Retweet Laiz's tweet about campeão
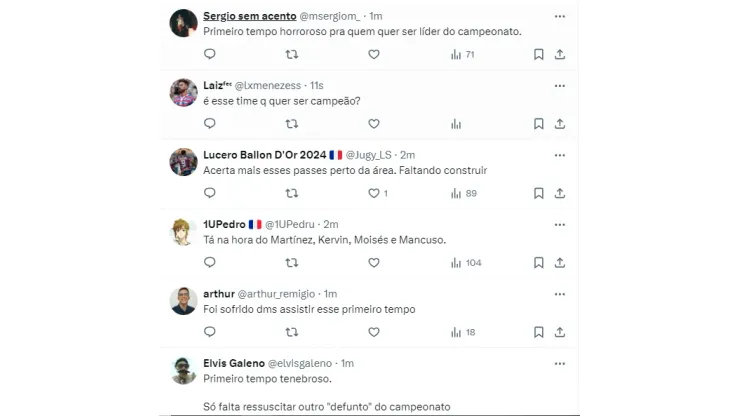The width and height of the screenshot is (740, 416). coord(292,124)
